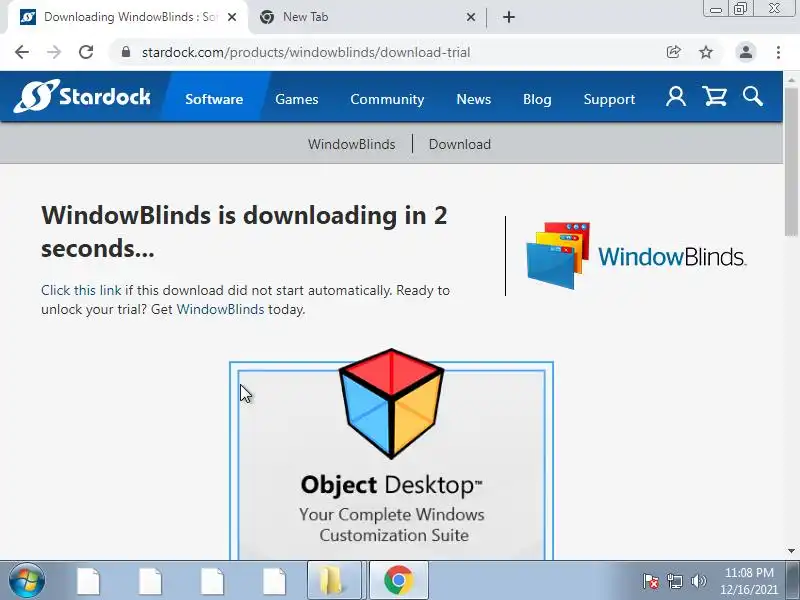This screenshot has width=800, height=600.
Task: Open the Community menu
Action: 387,98
